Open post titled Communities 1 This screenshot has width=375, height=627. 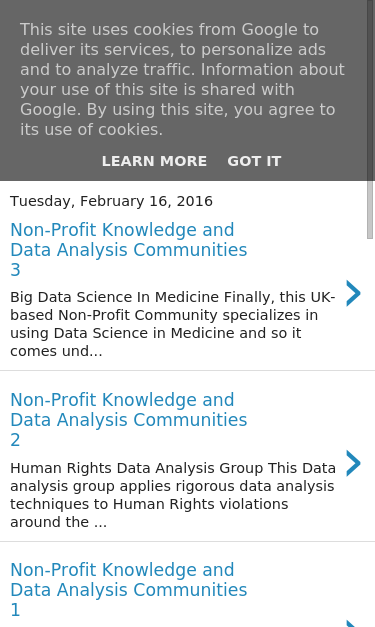point(128,589)
